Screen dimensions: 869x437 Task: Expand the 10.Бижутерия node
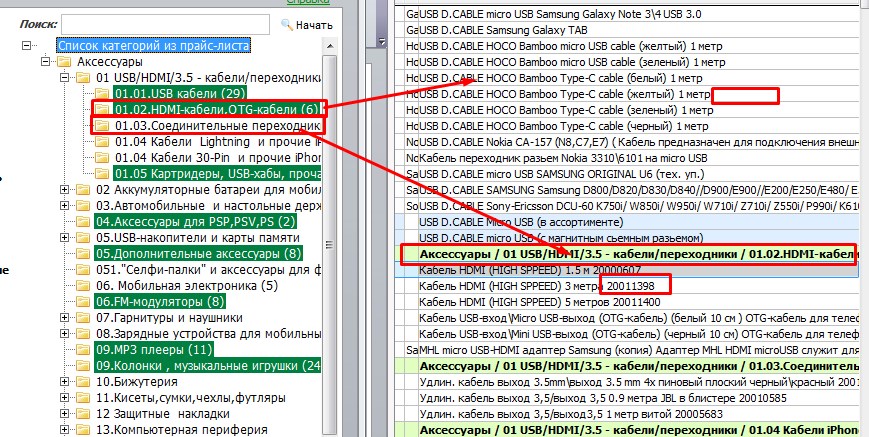(64, 382)
